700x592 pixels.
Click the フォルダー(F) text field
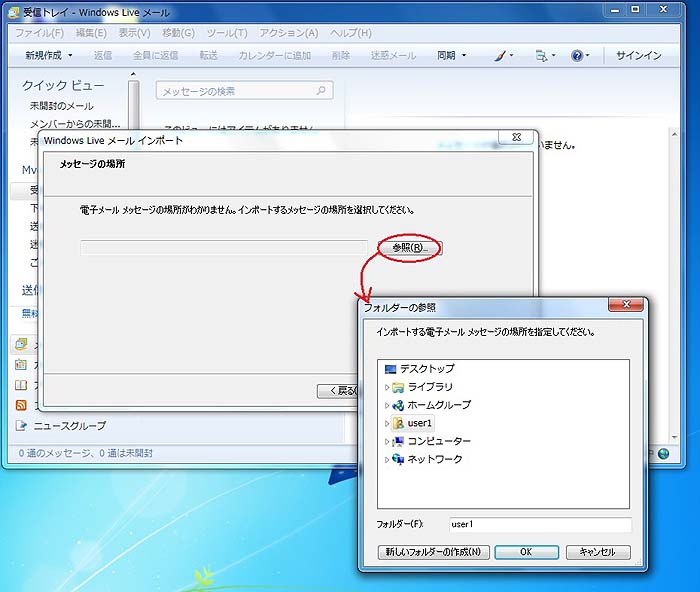click(x=540, y=524)
